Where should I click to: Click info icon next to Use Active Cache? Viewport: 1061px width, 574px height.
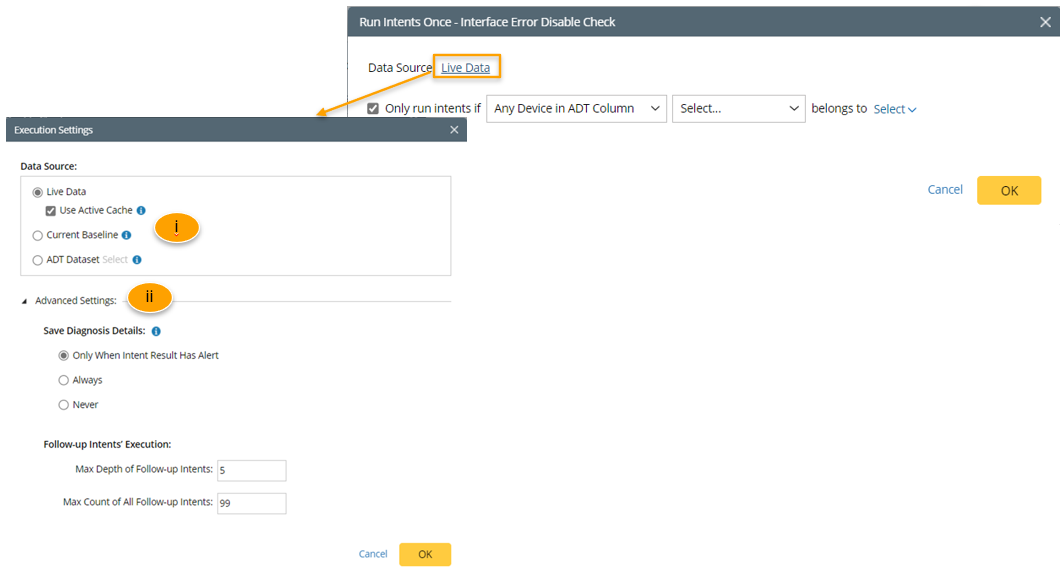[x=141, y=211]
